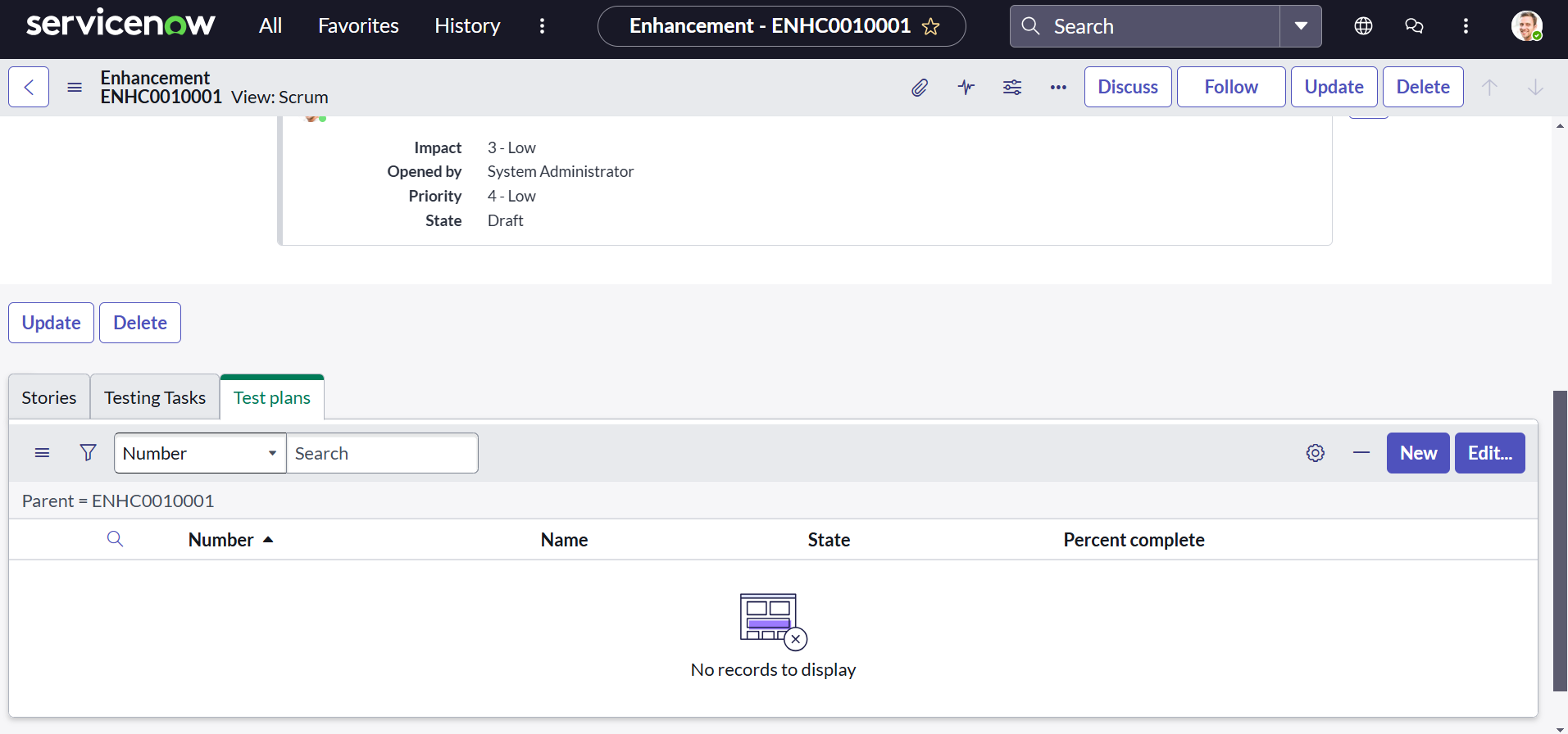1568x734 pixels.
Task: Sort by the Name column header
Action: tap(565, 540)
